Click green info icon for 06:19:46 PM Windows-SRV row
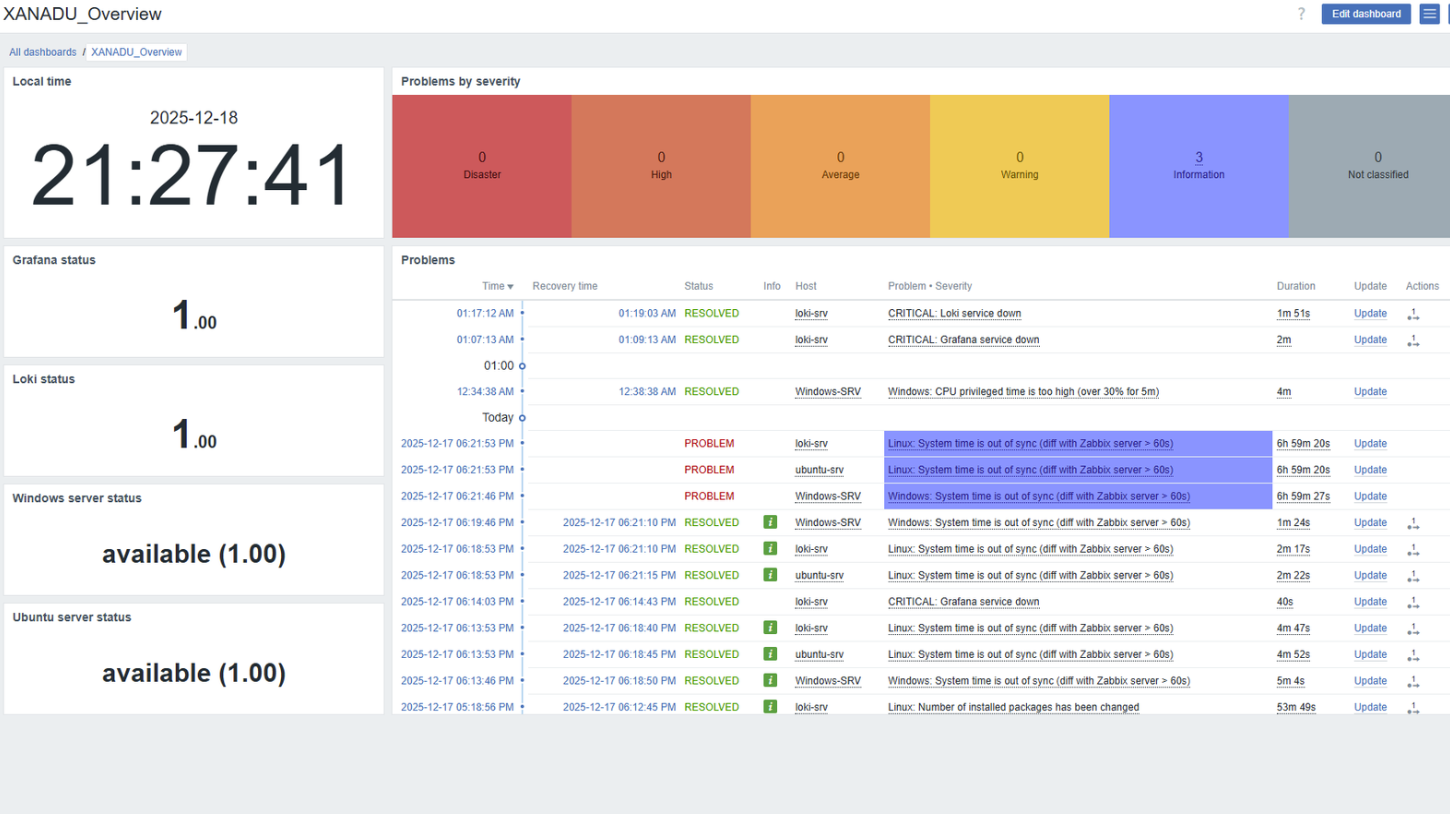 click(770, 522)
